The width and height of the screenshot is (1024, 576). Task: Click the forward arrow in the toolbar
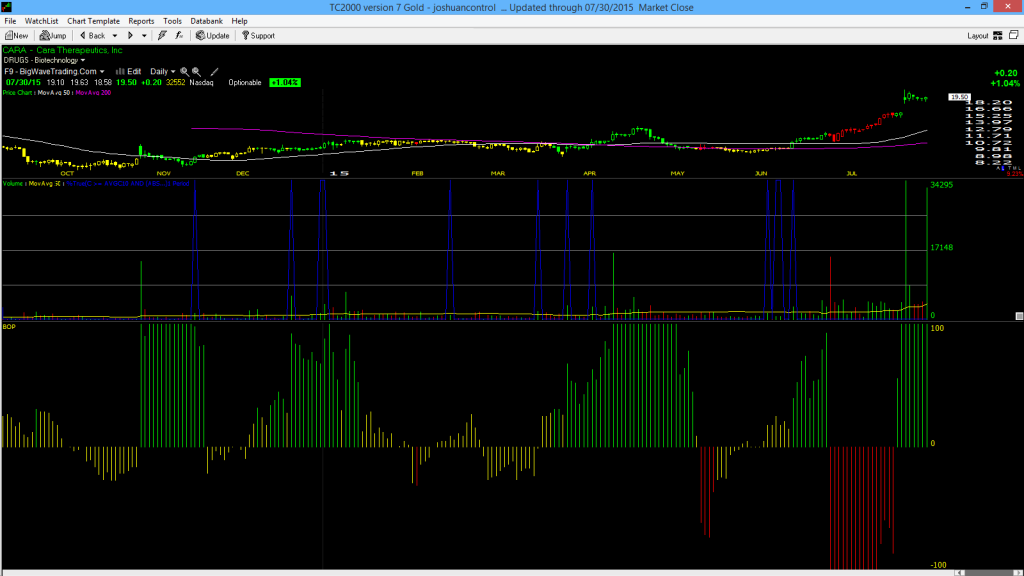tap(130, 36)
